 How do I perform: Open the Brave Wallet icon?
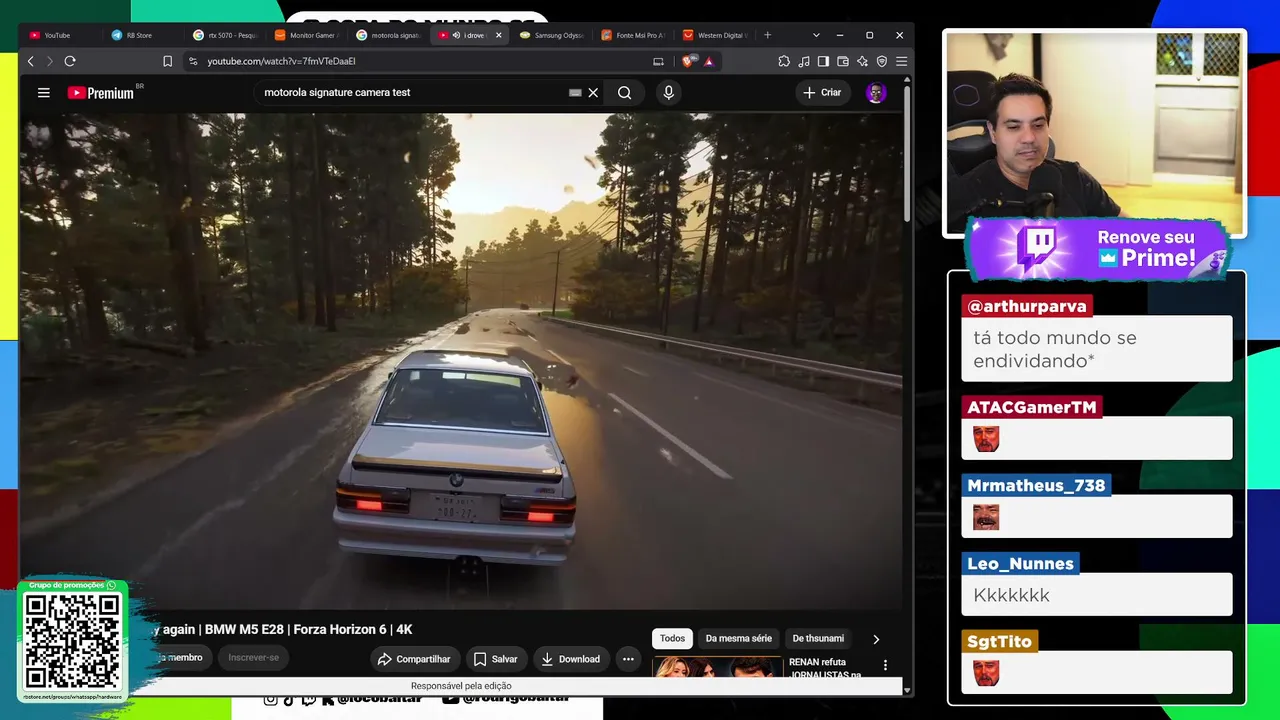[843, 61]
